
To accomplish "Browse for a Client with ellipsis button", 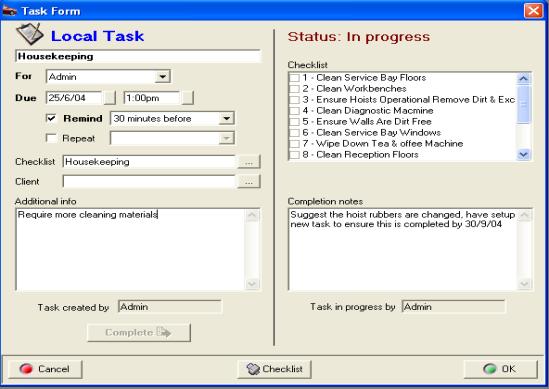I will pos(249,182).
